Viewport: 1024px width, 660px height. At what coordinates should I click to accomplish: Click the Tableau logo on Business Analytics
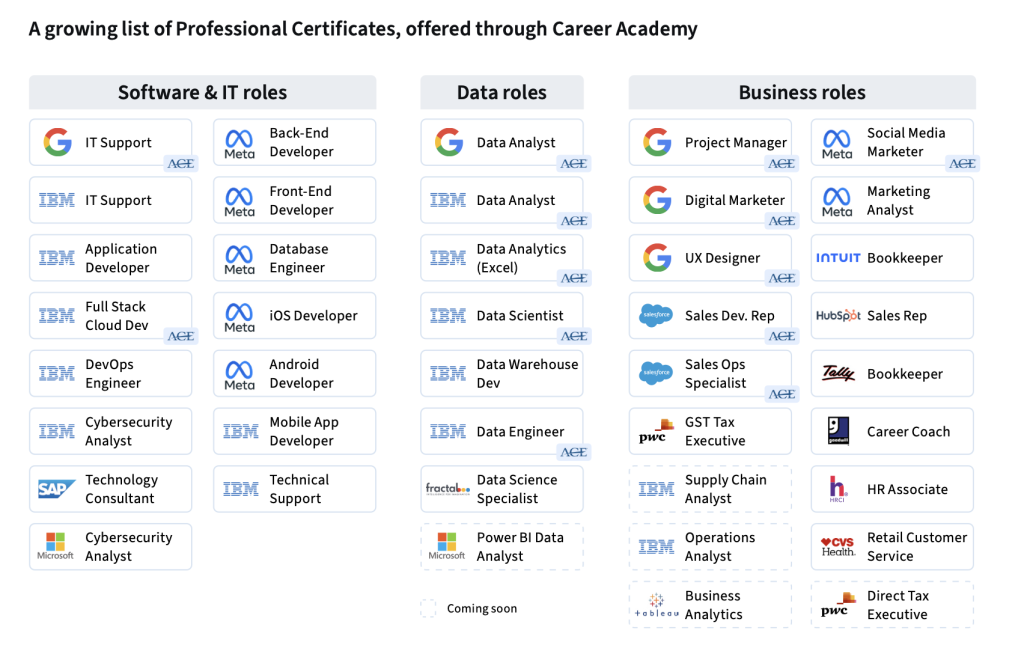pyautogui.click(x=657, y=605)
